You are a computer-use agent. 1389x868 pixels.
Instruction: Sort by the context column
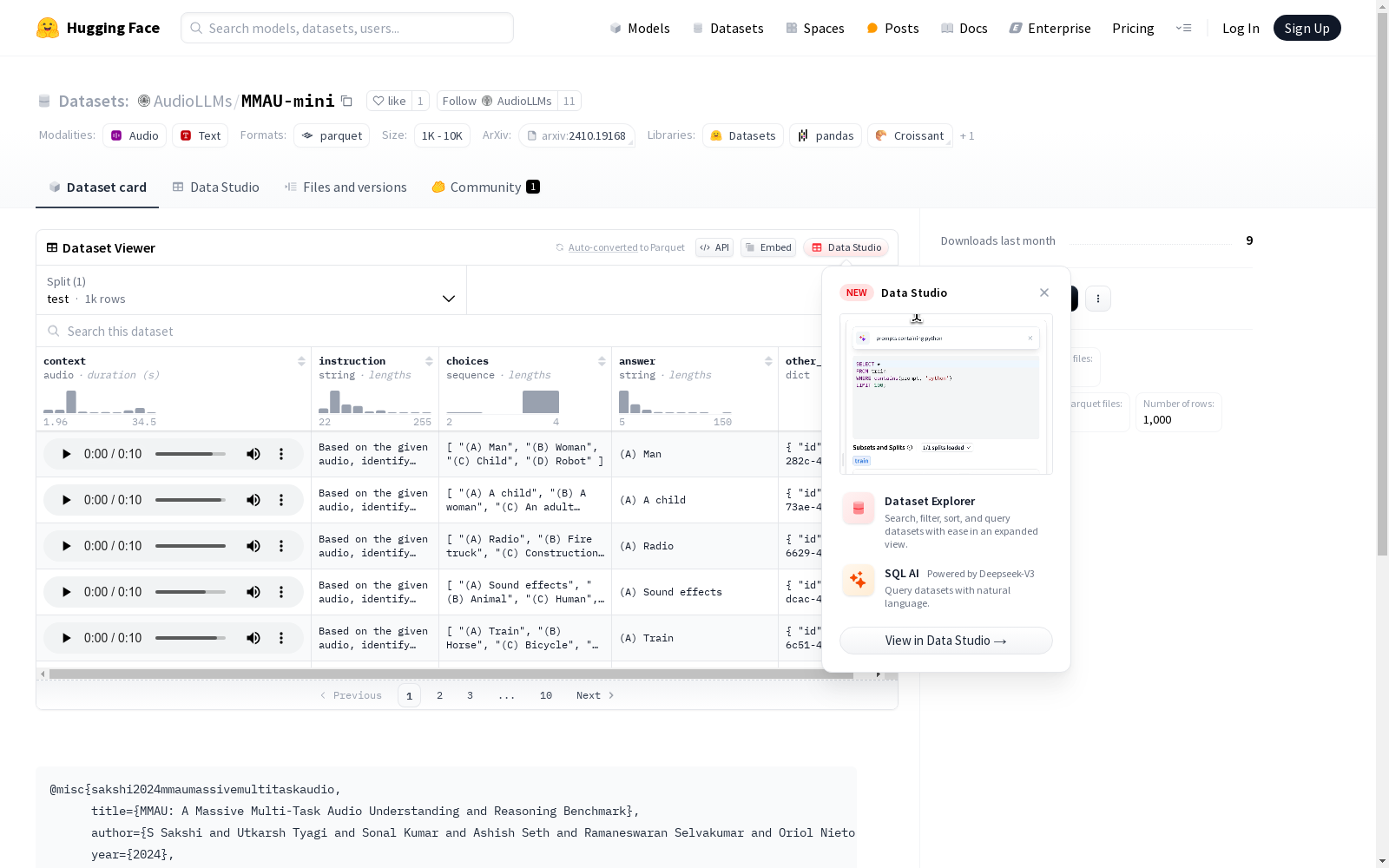[301, 361]
